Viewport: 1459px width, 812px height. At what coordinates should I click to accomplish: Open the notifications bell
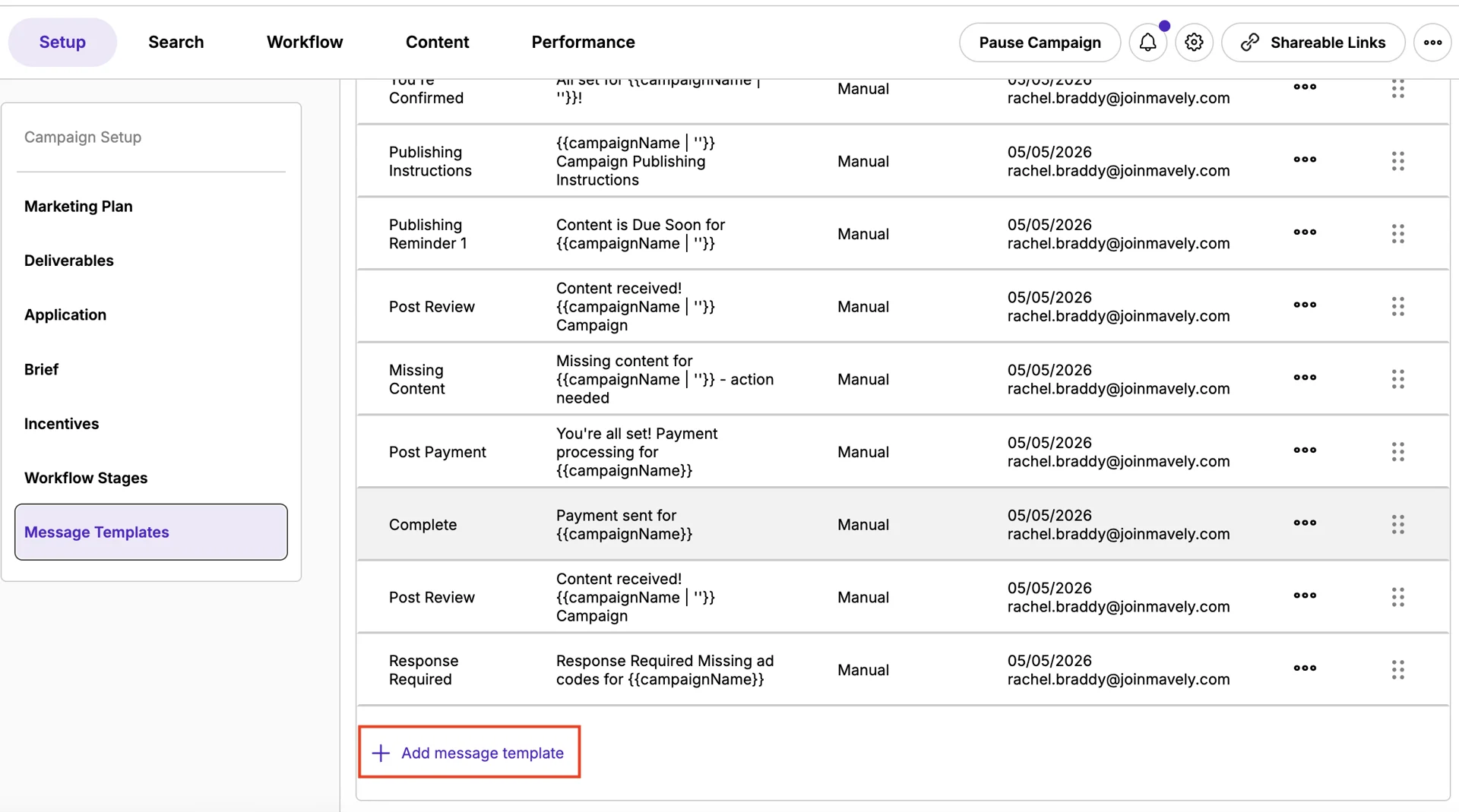coord(1147,43)
